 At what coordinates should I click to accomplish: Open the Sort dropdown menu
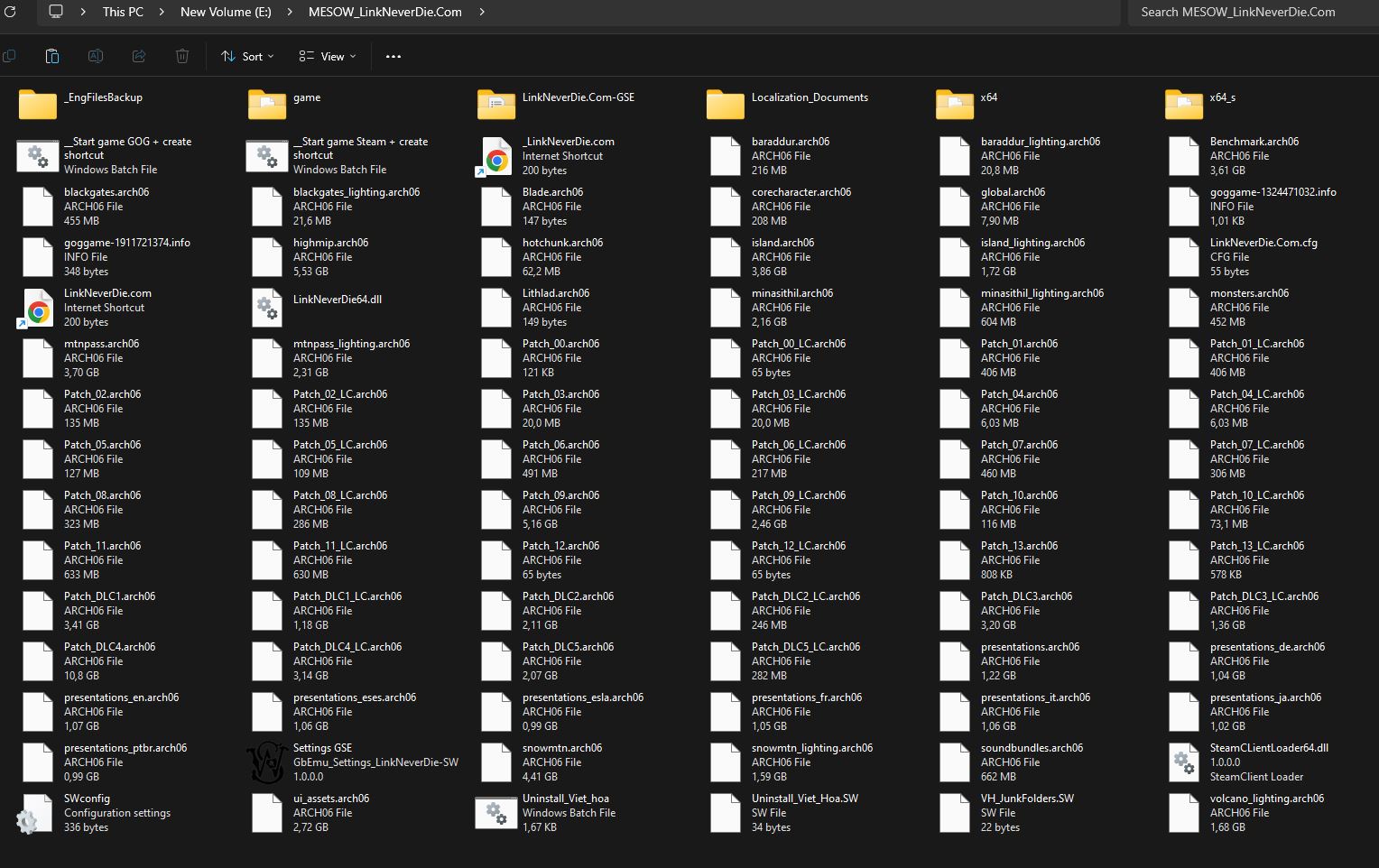tap(247, 56)
